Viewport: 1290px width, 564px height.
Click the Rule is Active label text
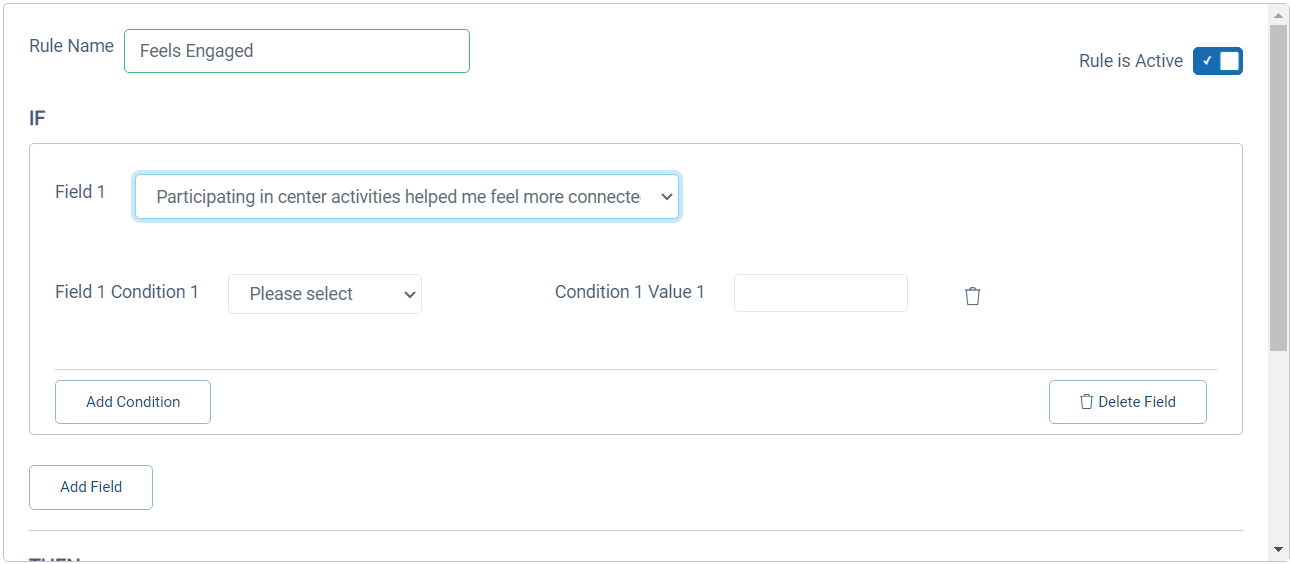(x=1131, y=61)
